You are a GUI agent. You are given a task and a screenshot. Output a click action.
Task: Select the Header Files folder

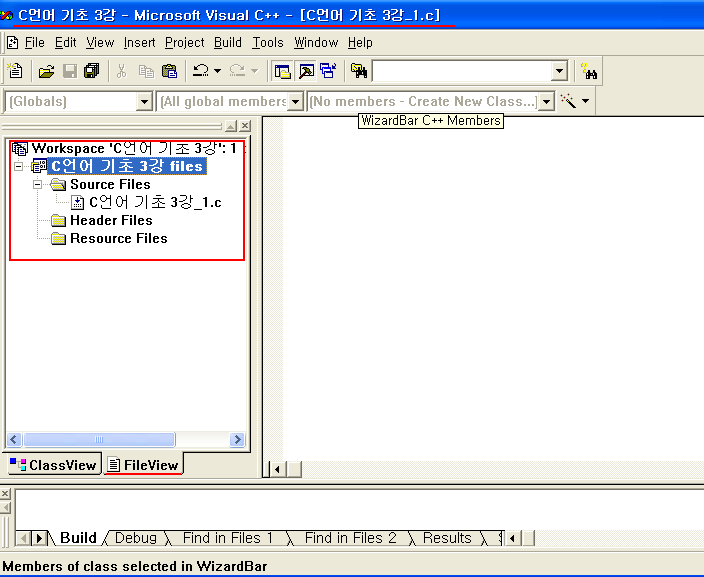pos(111,220)
